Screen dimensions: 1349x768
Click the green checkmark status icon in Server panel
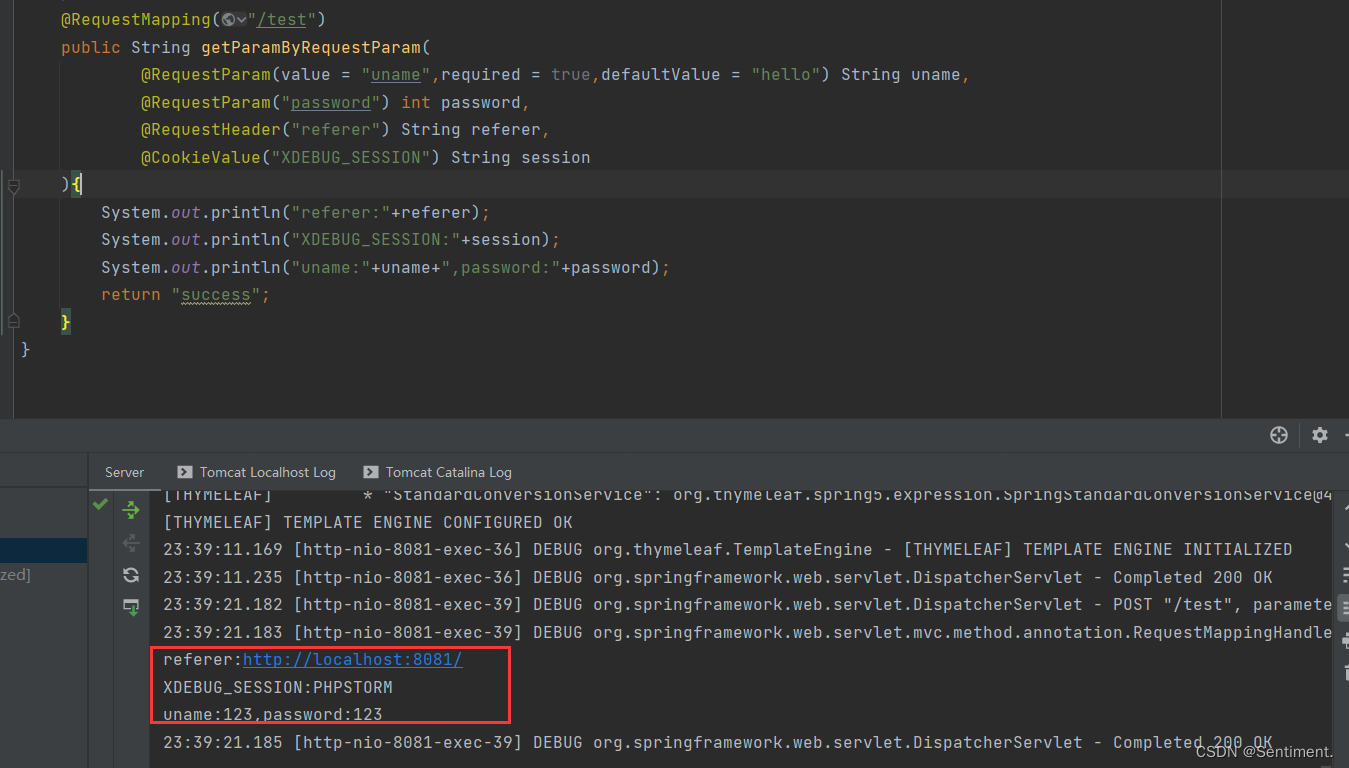point(100,505)
